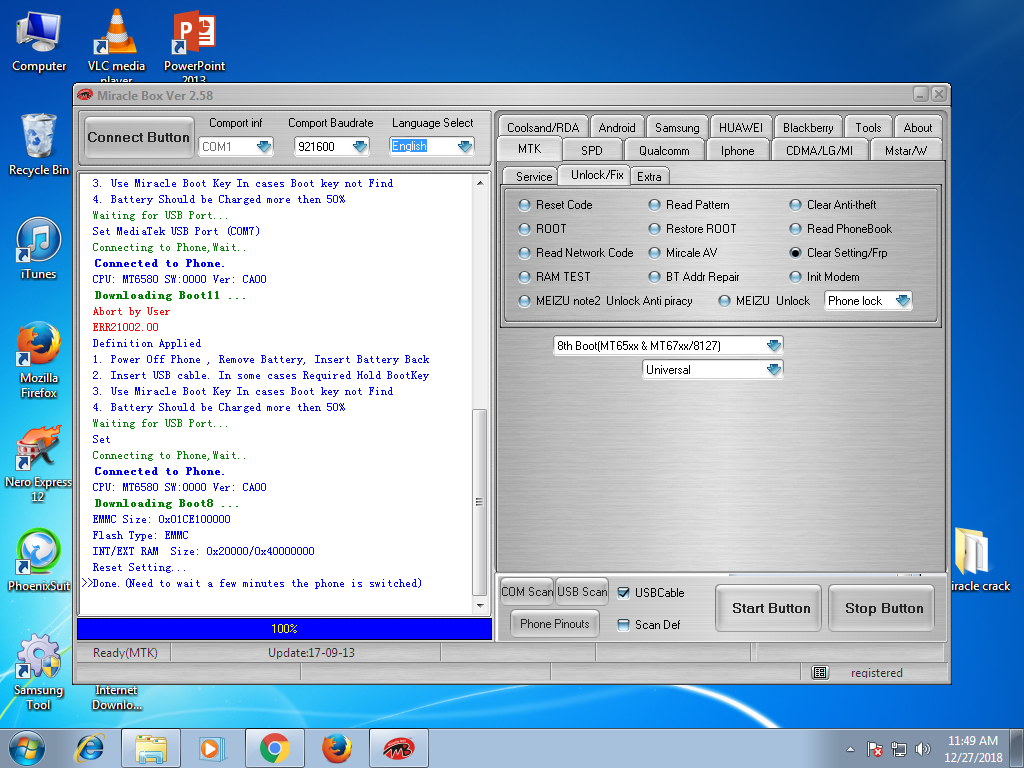Open Windows Media Player from taskbar

point(212,748)
